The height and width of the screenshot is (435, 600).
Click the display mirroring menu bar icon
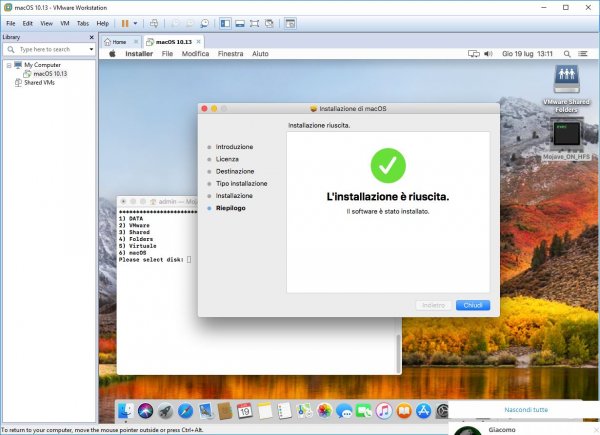[x=474, y=54]
